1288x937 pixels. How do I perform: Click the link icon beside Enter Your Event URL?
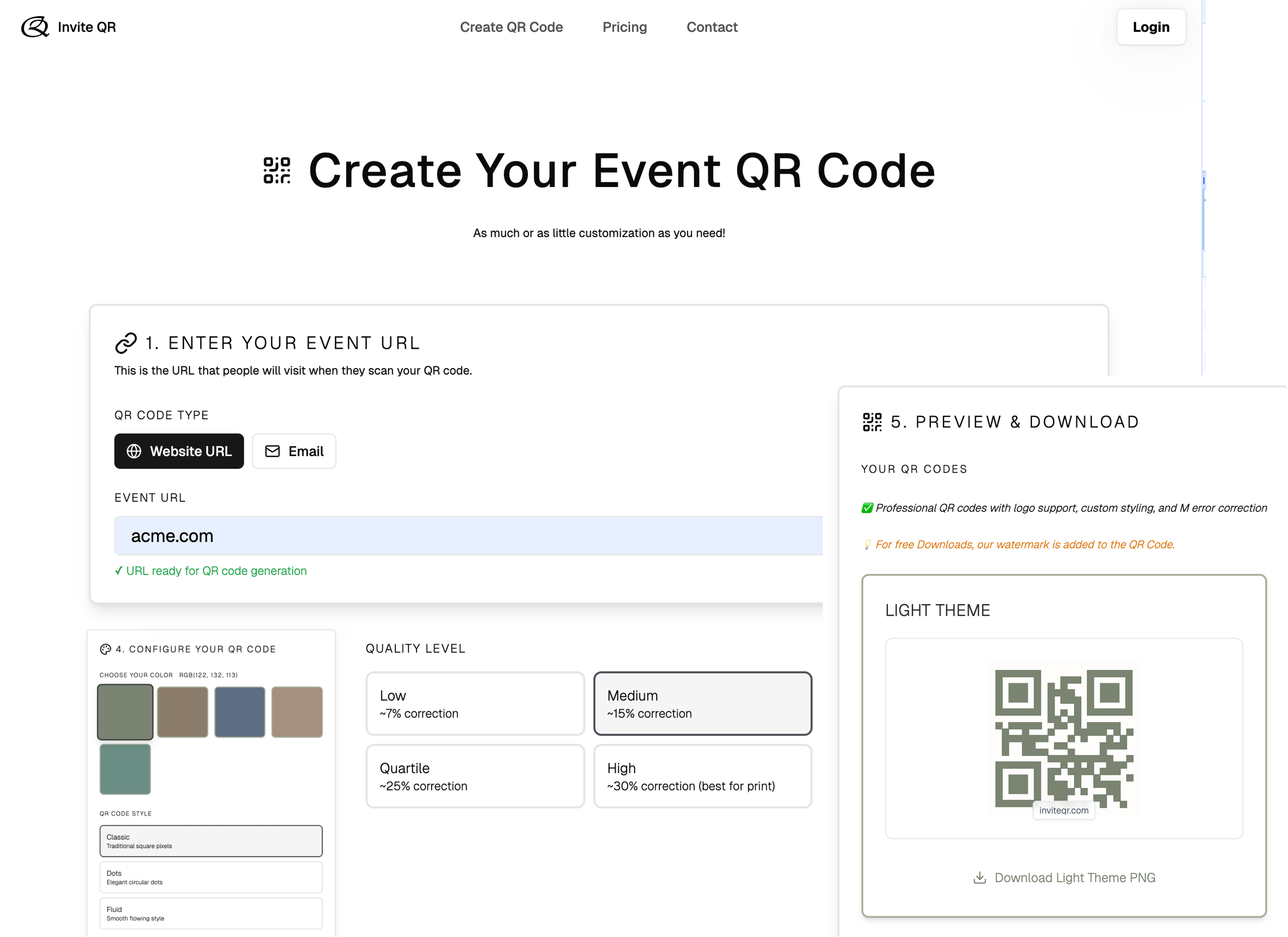pos(126,343)
